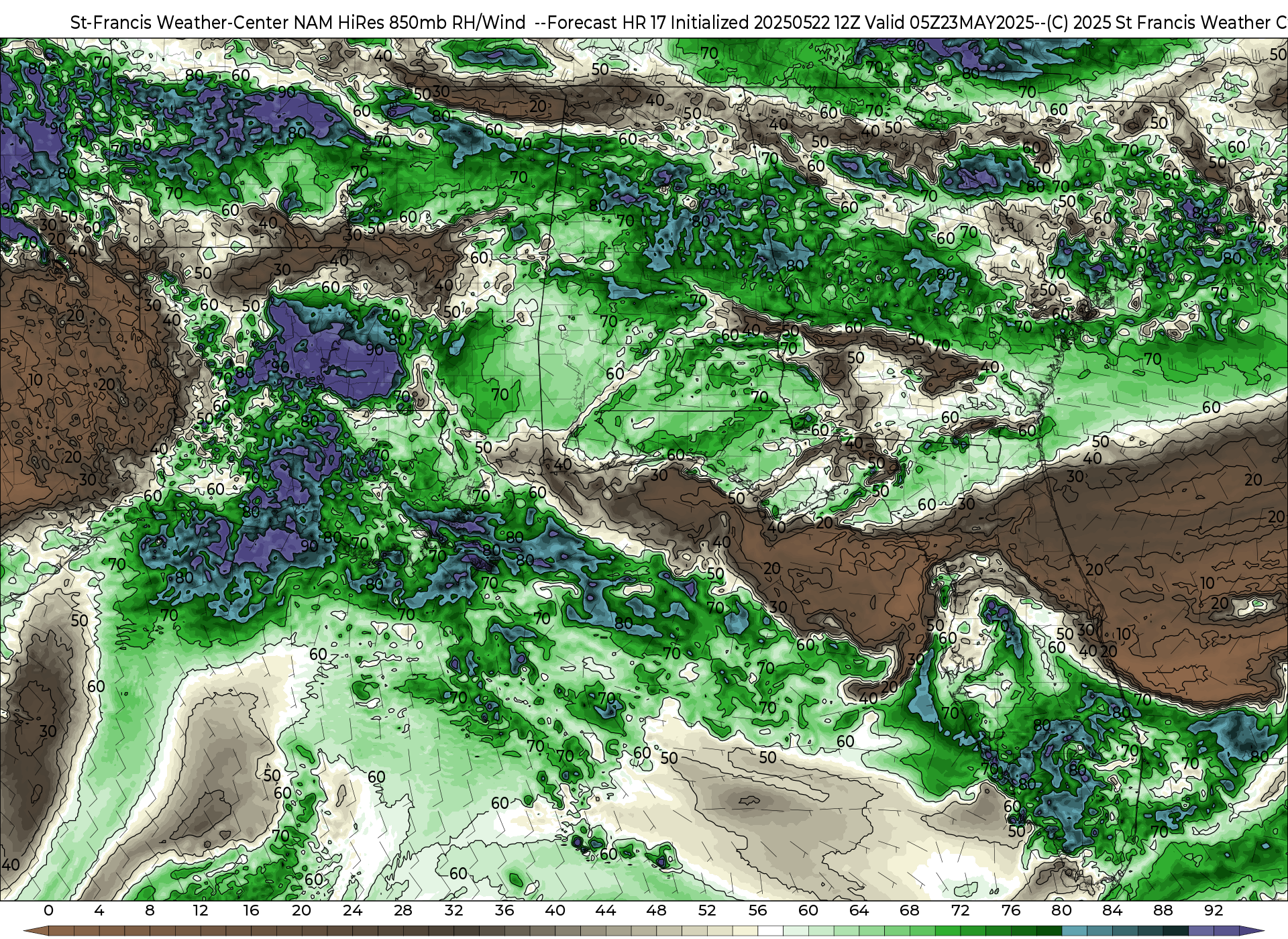Click the '56' label on the color scale

click(x=757, y=910)
